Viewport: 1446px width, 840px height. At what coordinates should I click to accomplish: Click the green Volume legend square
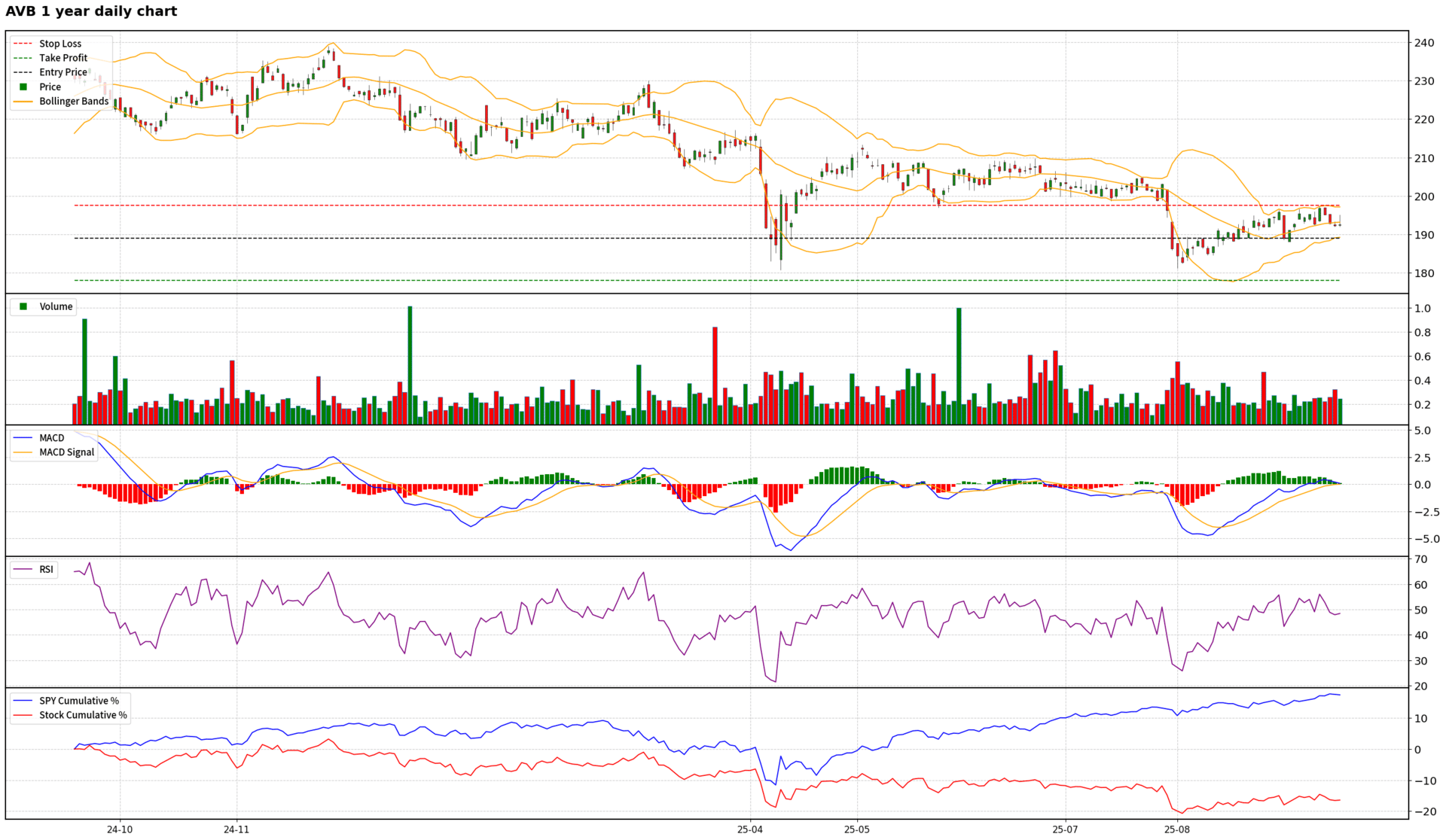pos(23,306)
